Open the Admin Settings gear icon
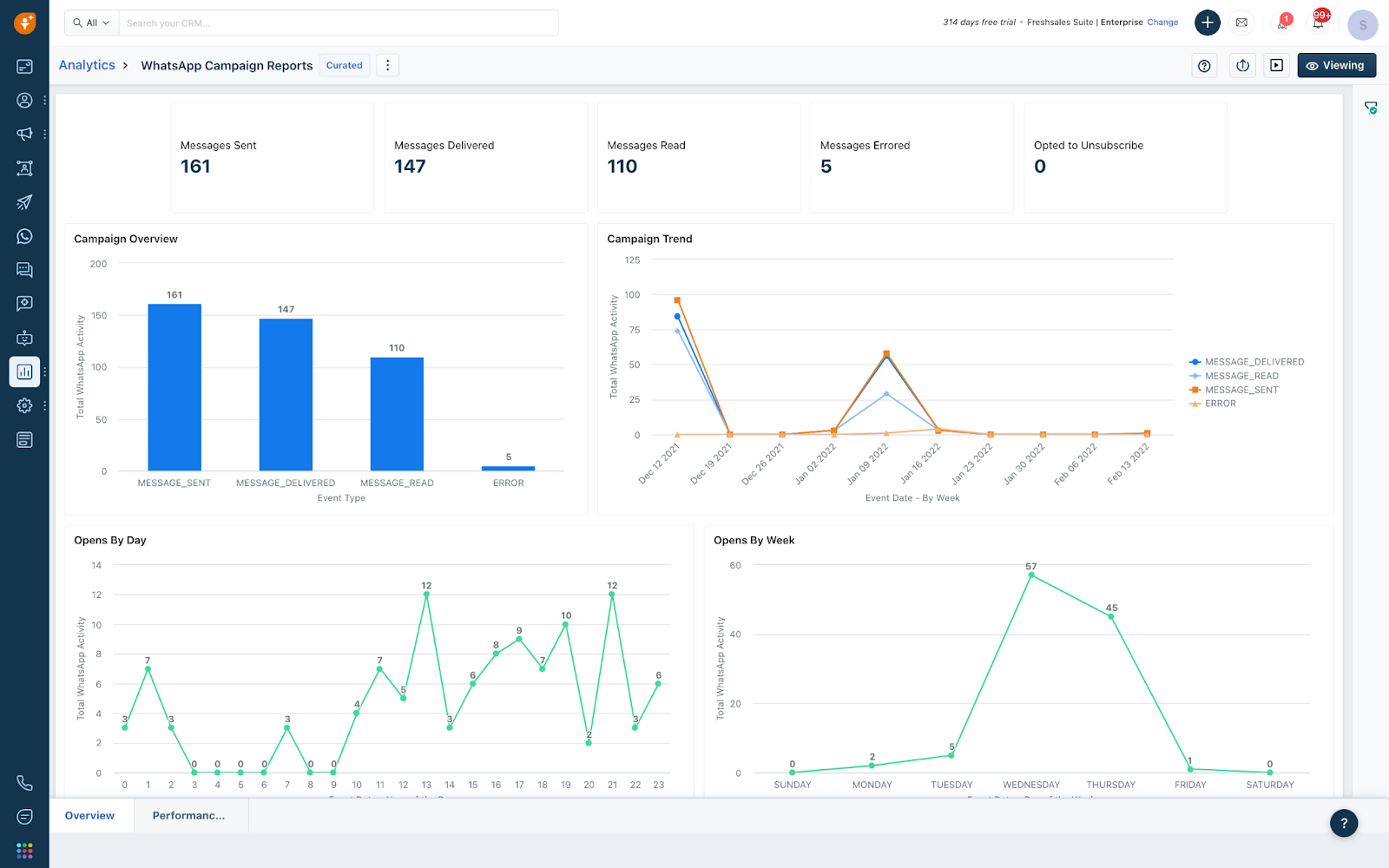Screen dimensions: 1389x868 point(24,405)
